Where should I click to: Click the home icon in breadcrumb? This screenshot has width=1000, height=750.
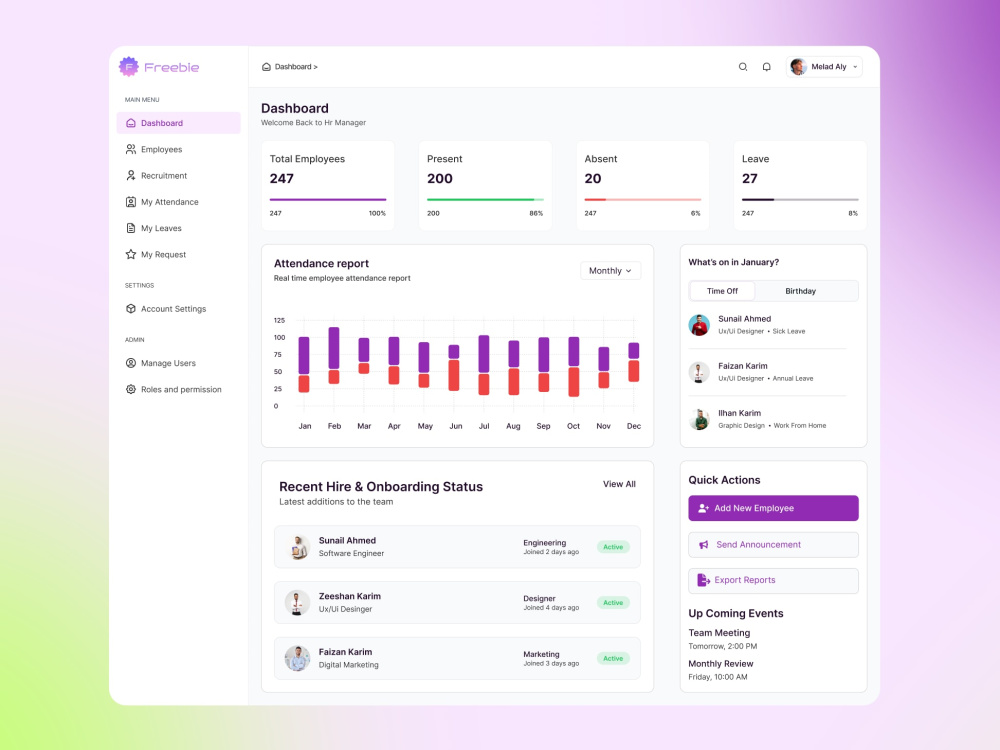pyautogui.click(x=266, y=67)
